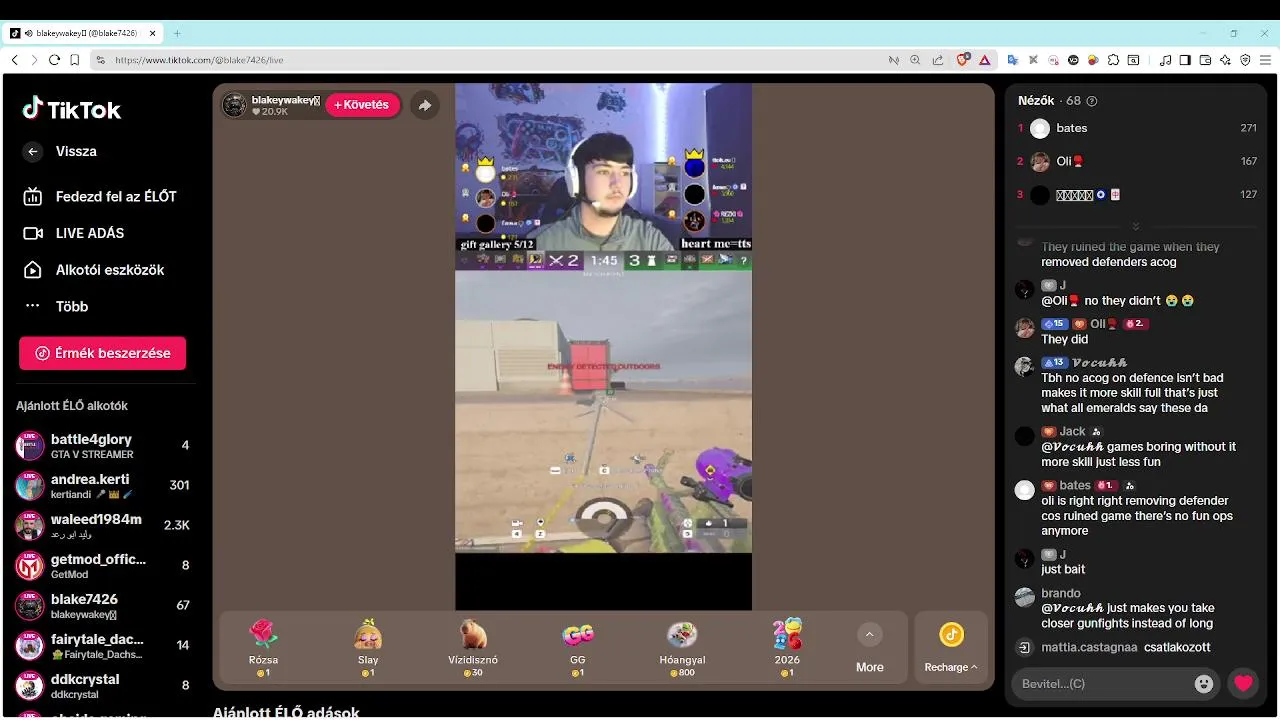Select second-ranked viewer Oli

(1137, 161)
